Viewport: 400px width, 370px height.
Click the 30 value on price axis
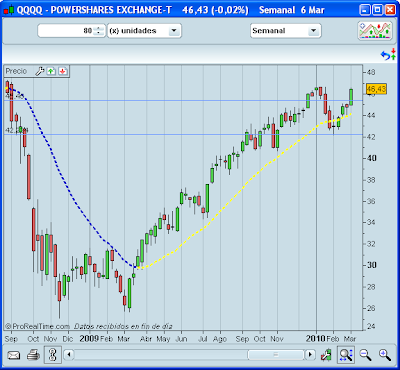pyautogui.click(x=371, y=265)
